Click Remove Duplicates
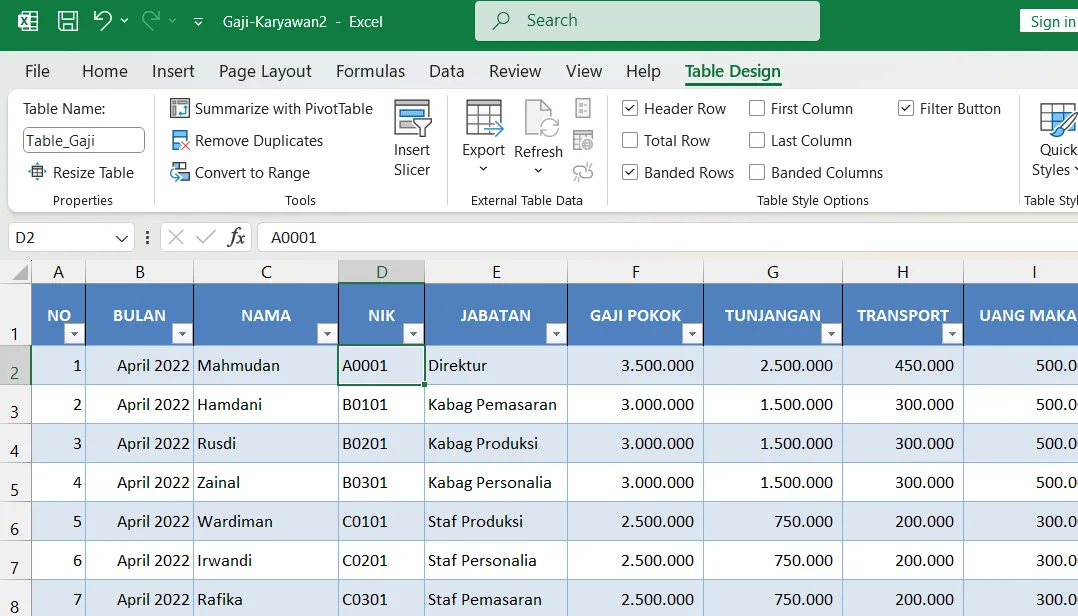 tap(248, 141)
